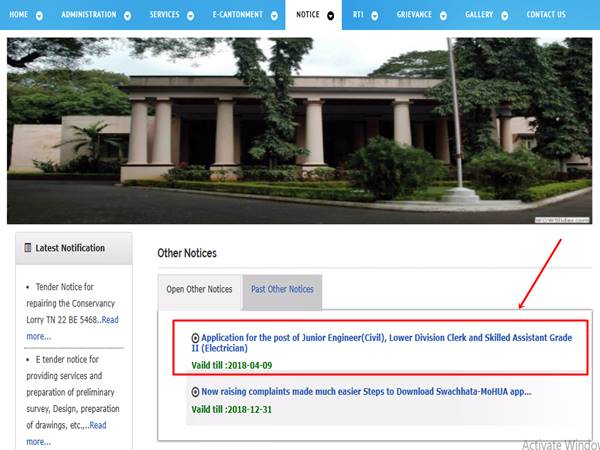Expand the SERVICES dropdown arrow
This screenshot has width=600, height=450.
point(190,16)
